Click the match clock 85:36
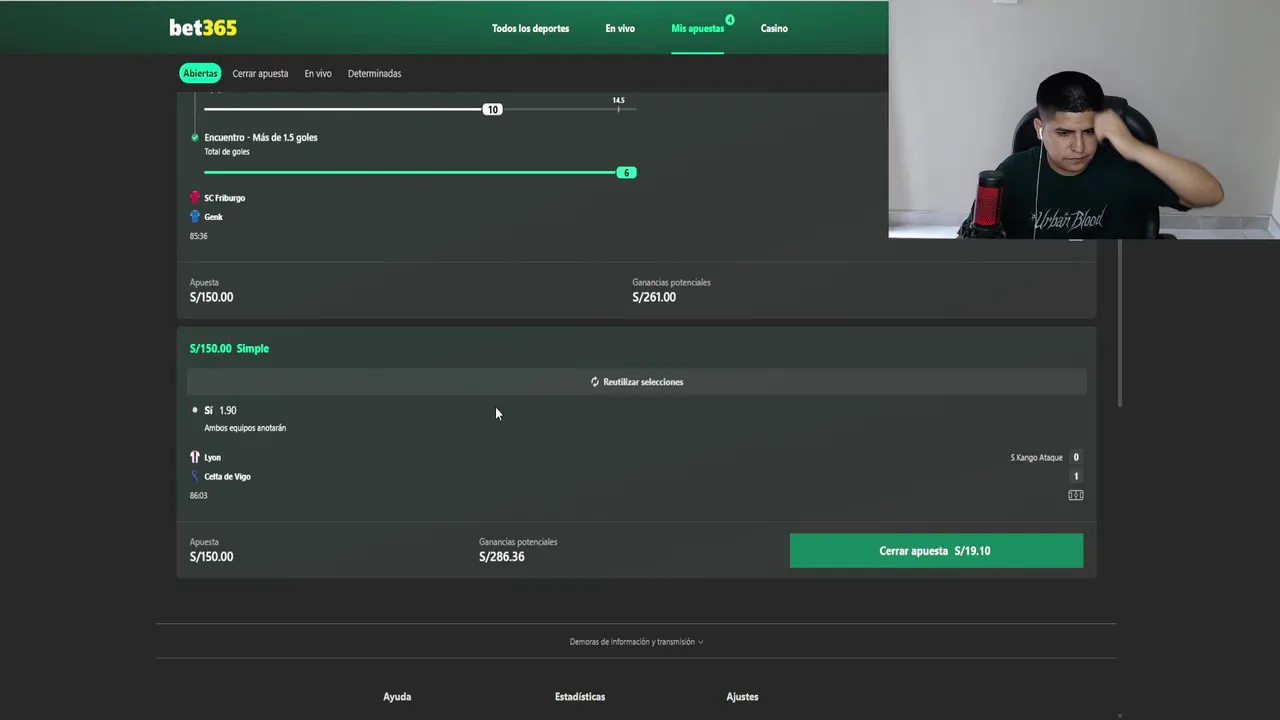 [x=198, y=236]
